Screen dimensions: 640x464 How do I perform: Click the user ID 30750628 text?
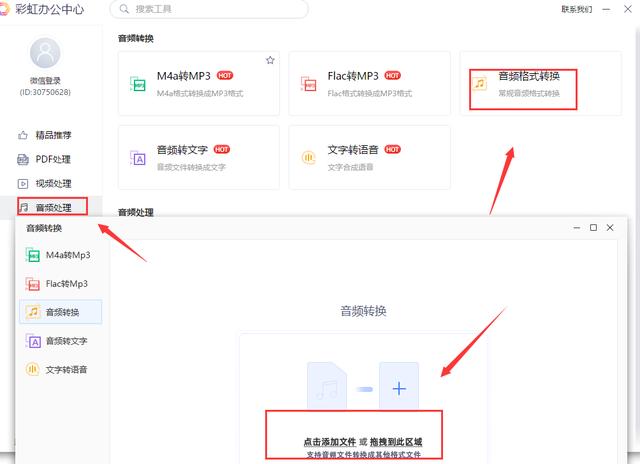click(x=45, y=92)
